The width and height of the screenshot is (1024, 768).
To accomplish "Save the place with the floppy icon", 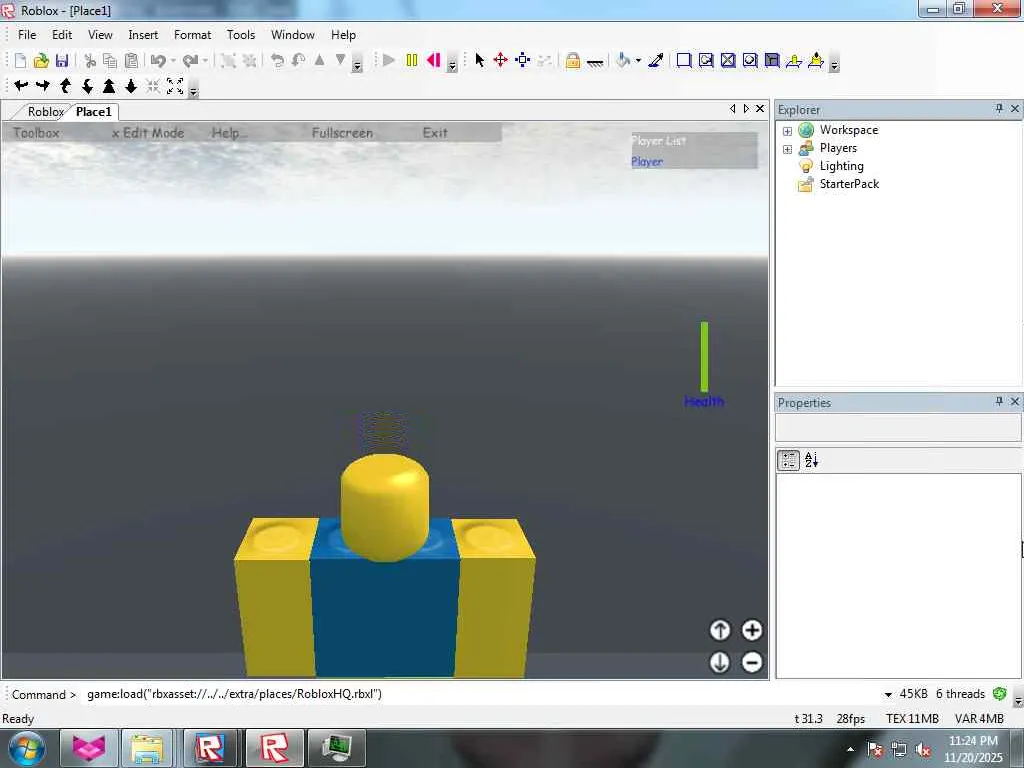I will click(x=62, y=61).
